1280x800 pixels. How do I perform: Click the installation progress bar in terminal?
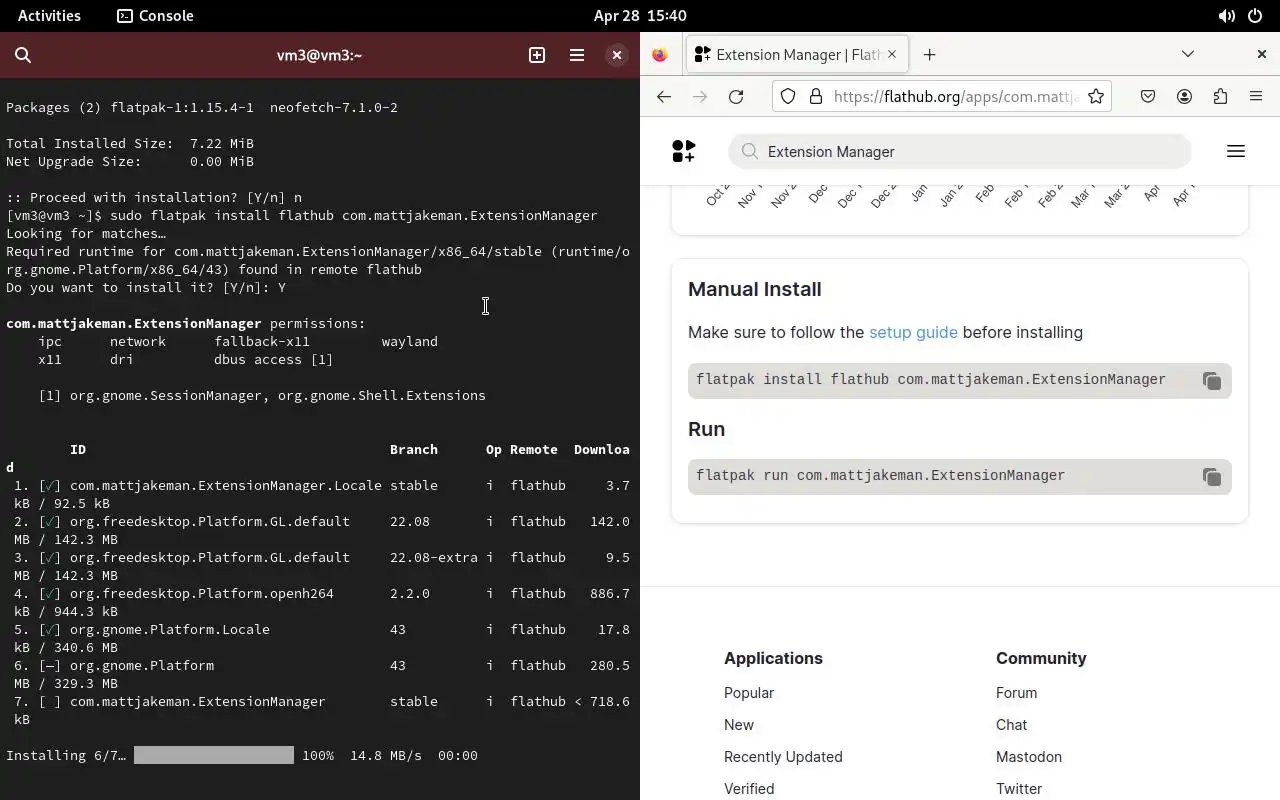(x=214, y=755)
